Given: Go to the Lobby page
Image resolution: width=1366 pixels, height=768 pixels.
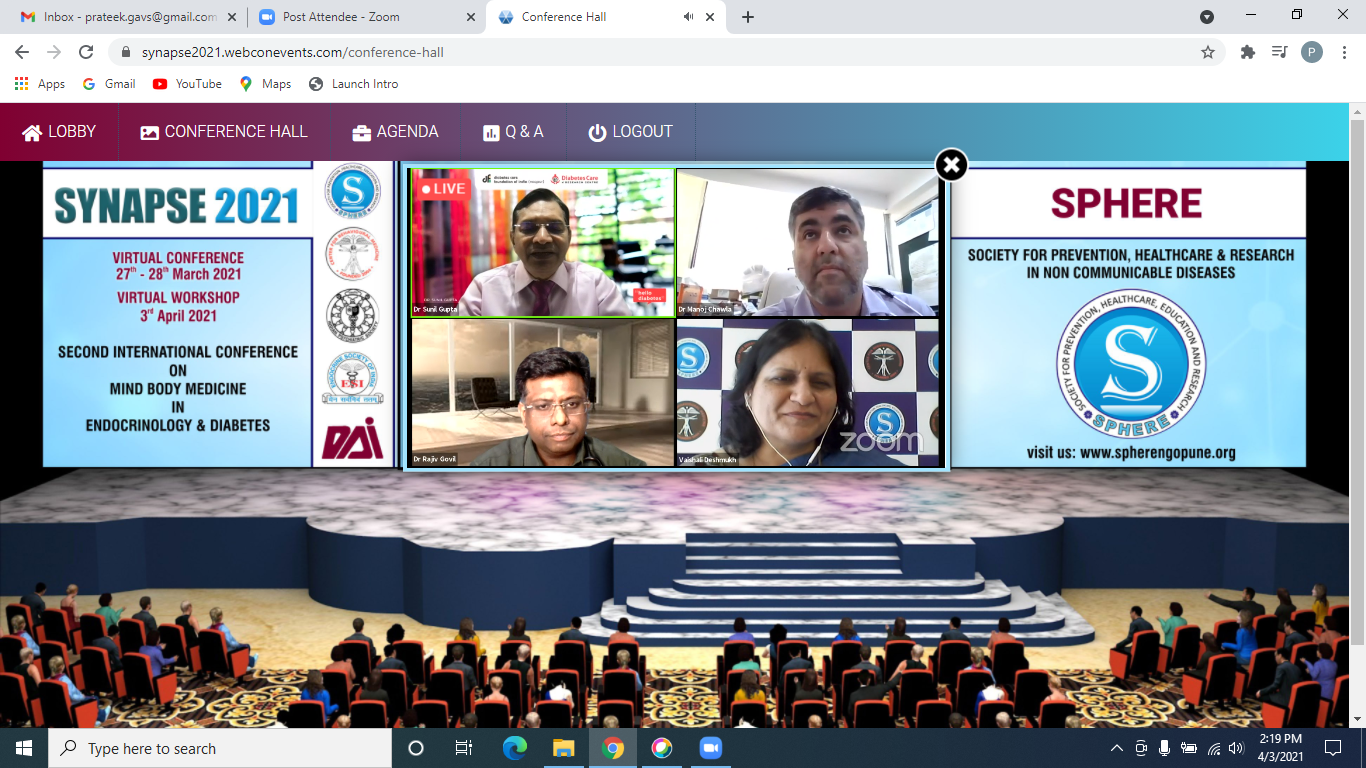Looking at the screenshot, I should [59, 132].
